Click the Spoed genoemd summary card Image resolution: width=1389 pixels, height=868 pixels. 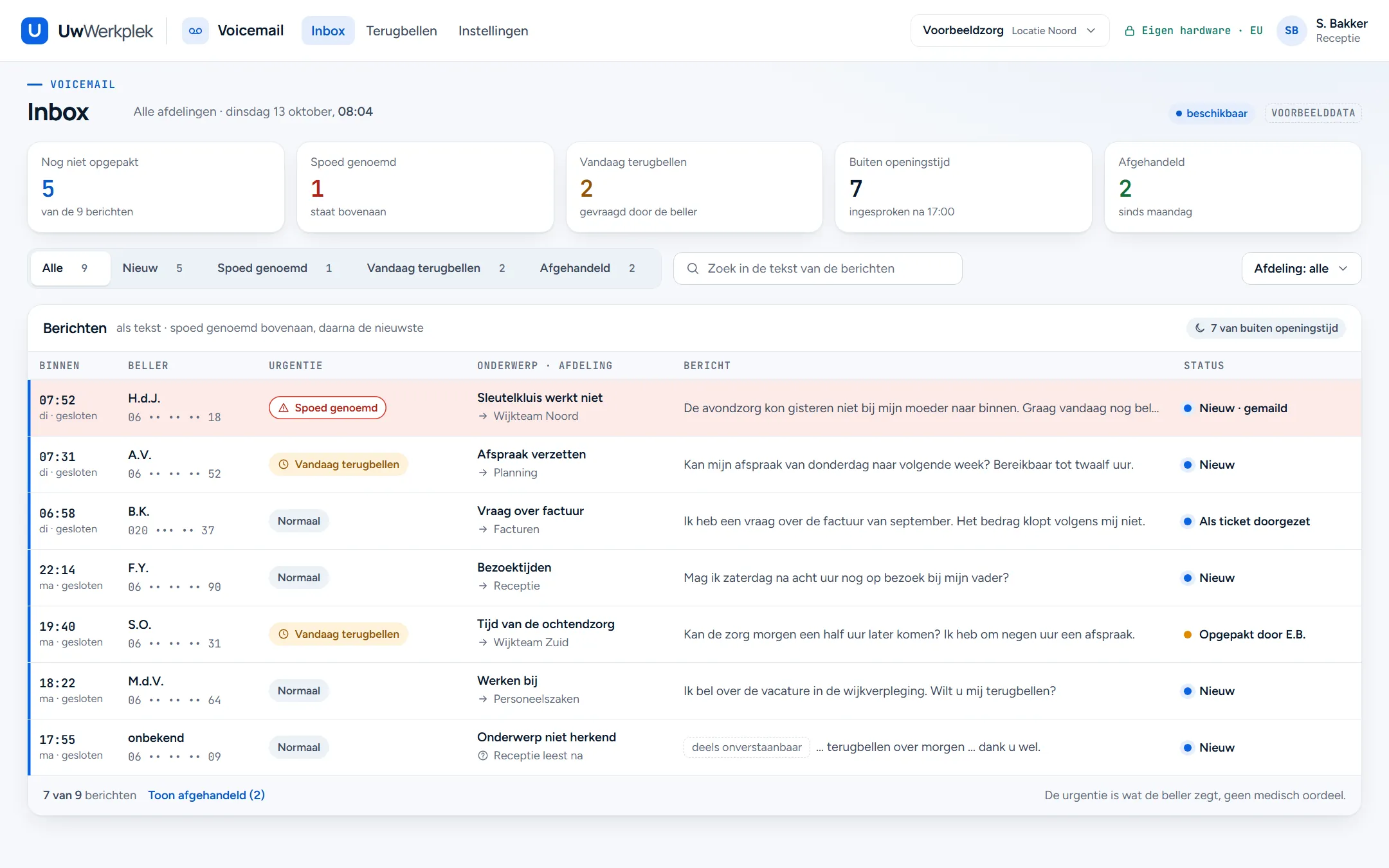point(425,187)
